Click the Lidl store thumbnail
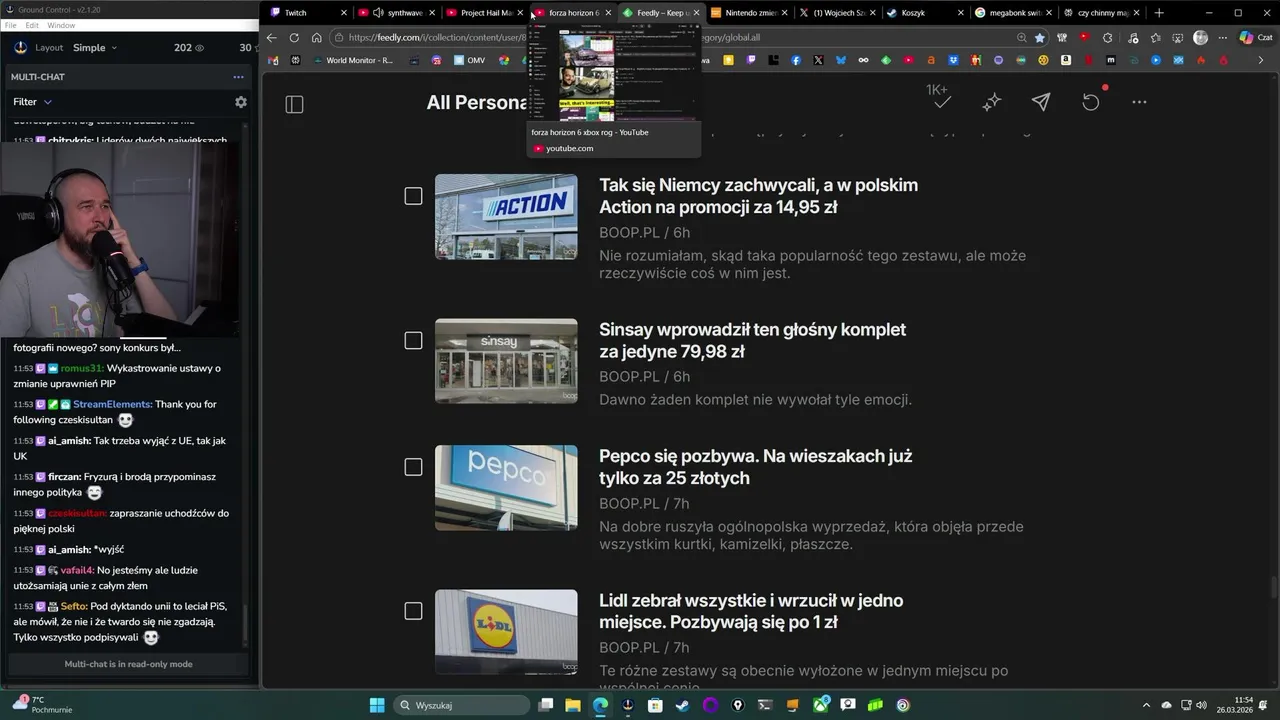This screenshot has width=1280, height=720. click(506, 632)
